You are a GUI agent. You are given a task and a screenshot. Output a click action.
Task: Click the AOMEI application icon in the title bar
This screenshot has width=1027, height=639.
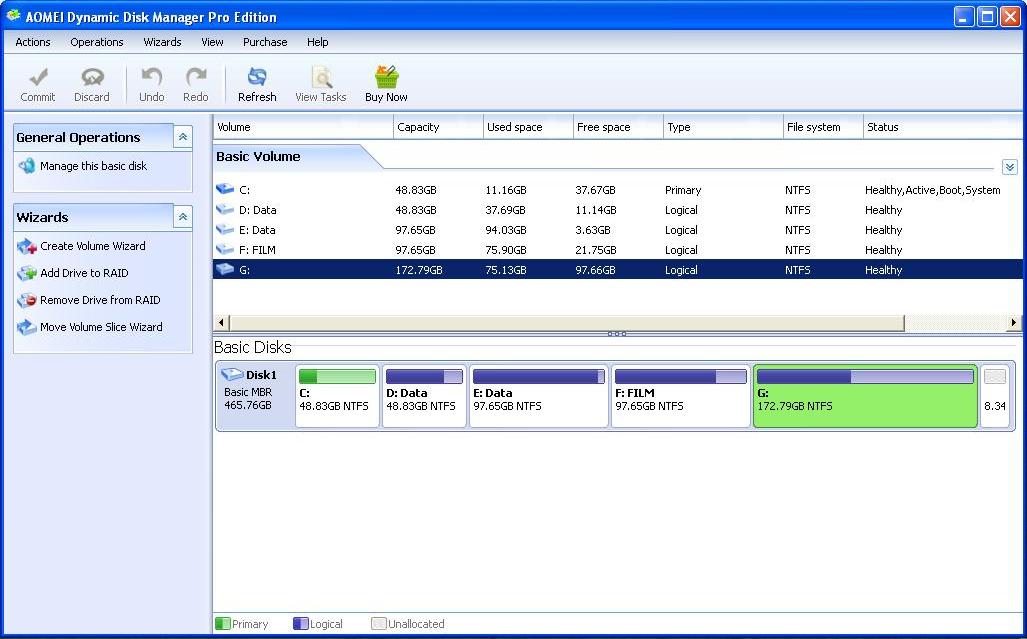pyautogui.click(x=13, y=16)
